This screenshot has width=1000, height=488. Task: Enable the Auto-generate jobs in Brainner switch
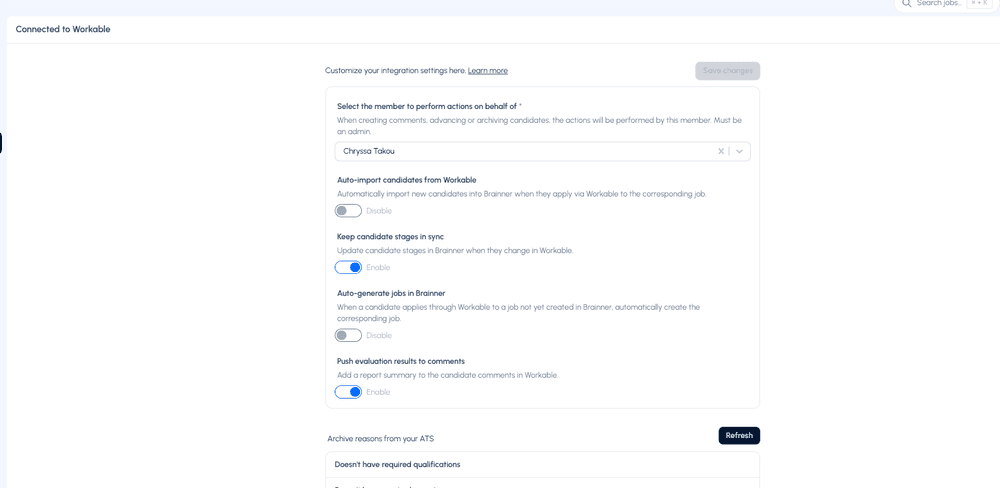[x=348, y=336]
